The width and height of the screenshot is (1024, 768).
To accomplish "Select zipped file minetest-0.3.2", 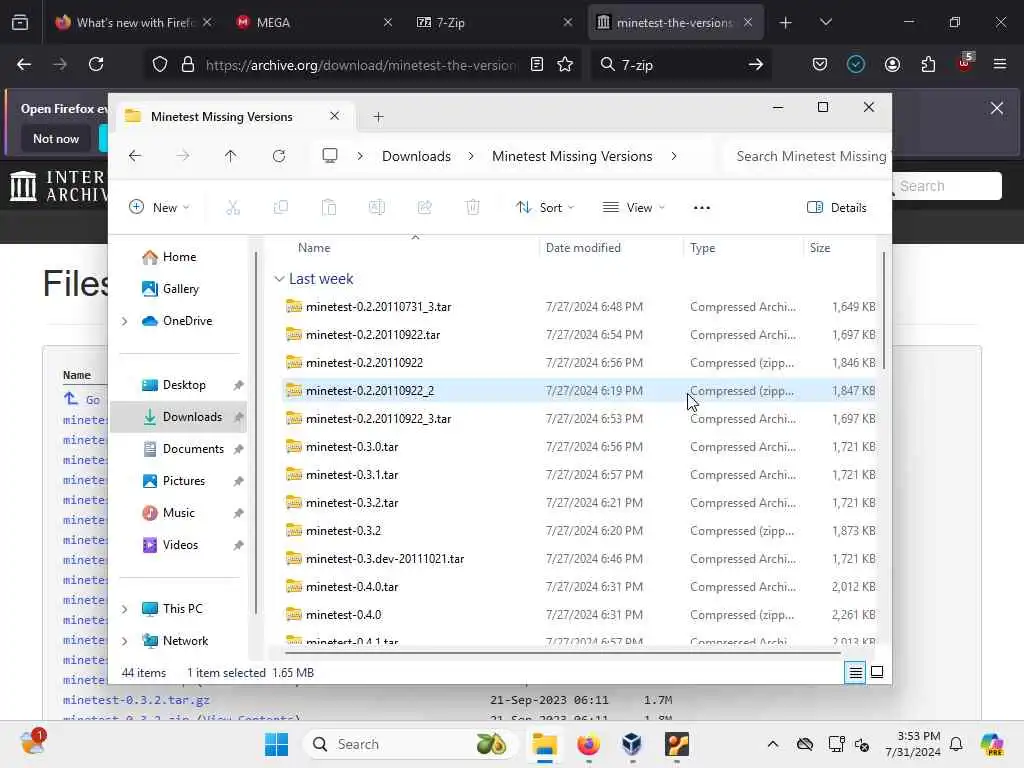I will (579, 530).
